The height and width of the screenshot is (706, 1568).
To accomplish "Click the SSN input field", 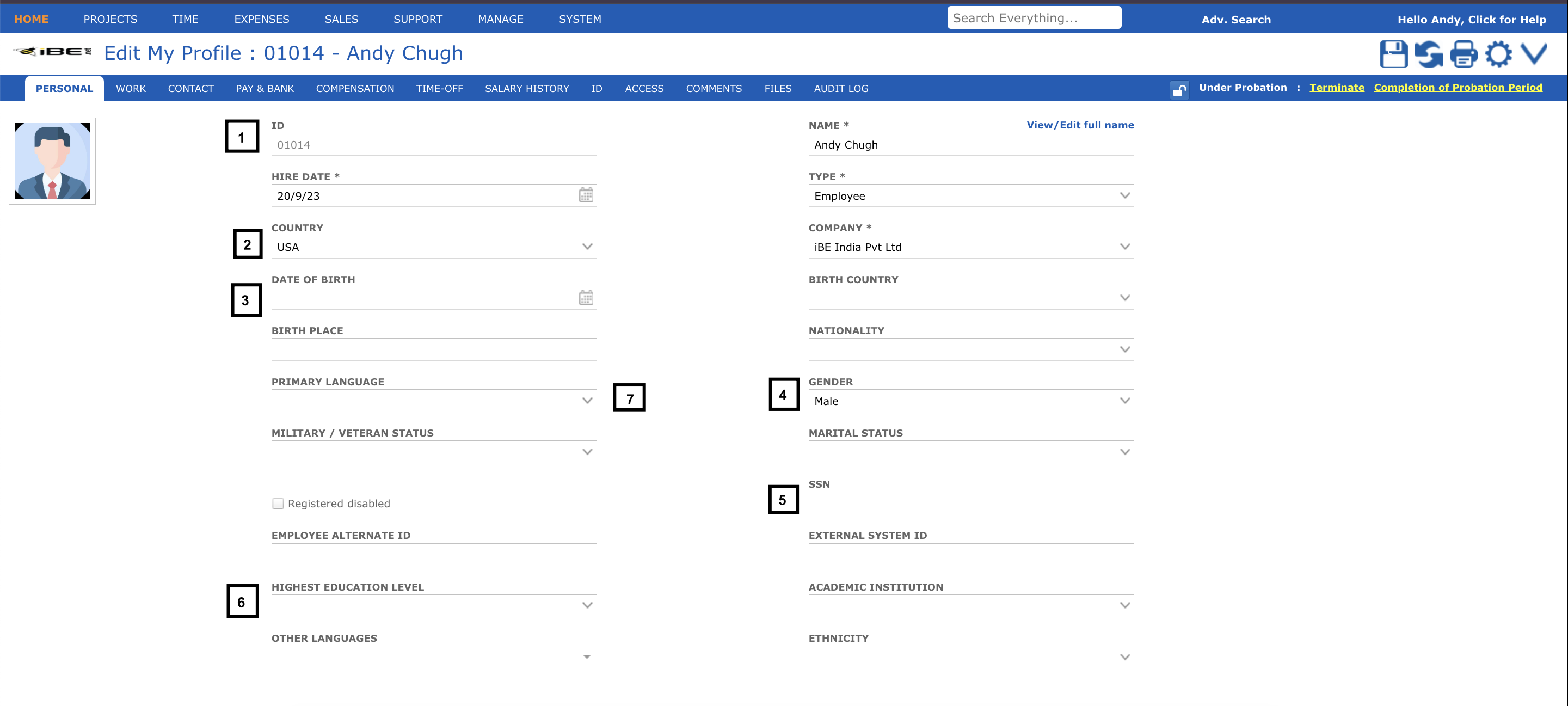I will (971, 503).
